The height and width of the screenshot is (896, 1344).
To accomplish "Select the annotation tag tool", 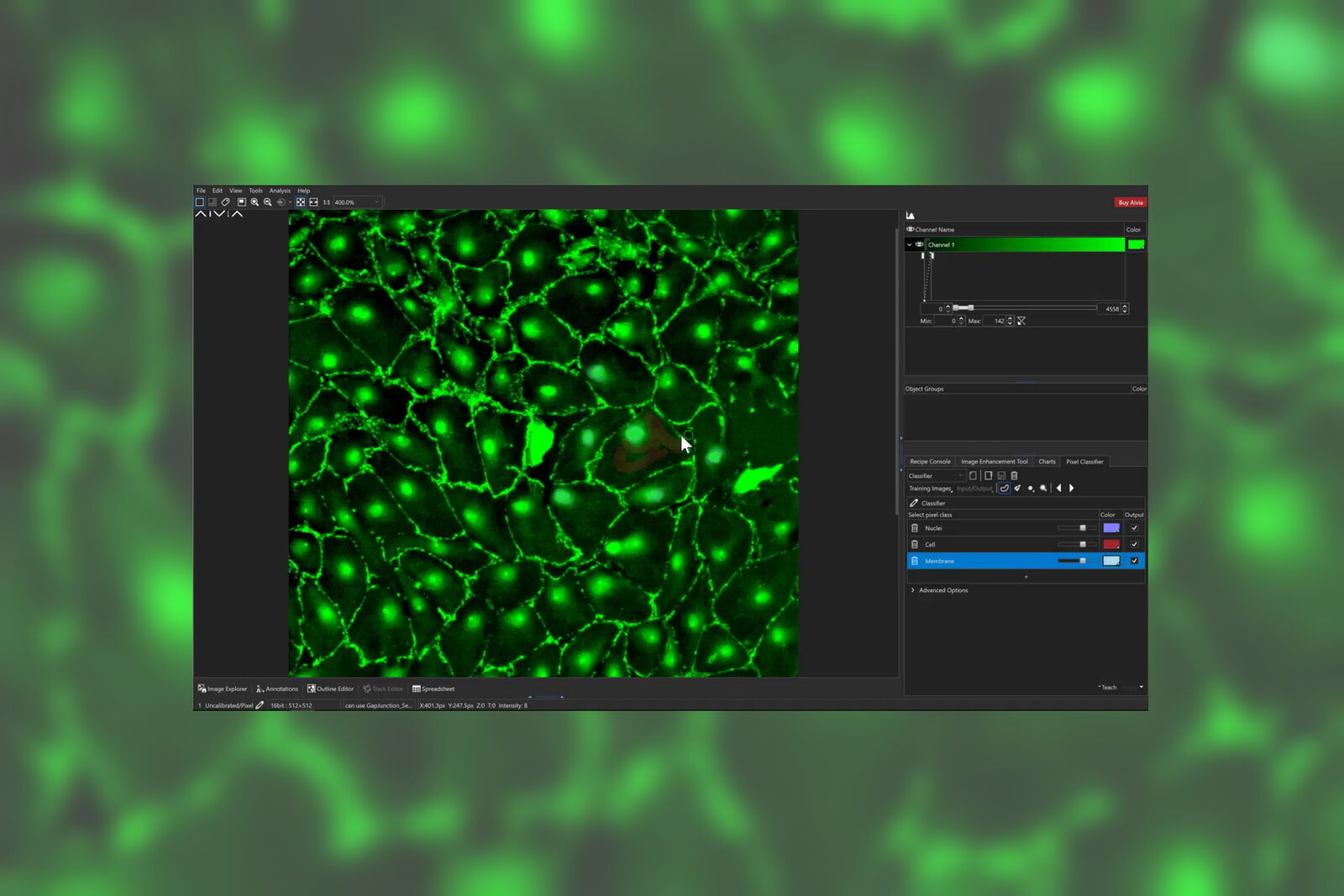I will (225, 202).
